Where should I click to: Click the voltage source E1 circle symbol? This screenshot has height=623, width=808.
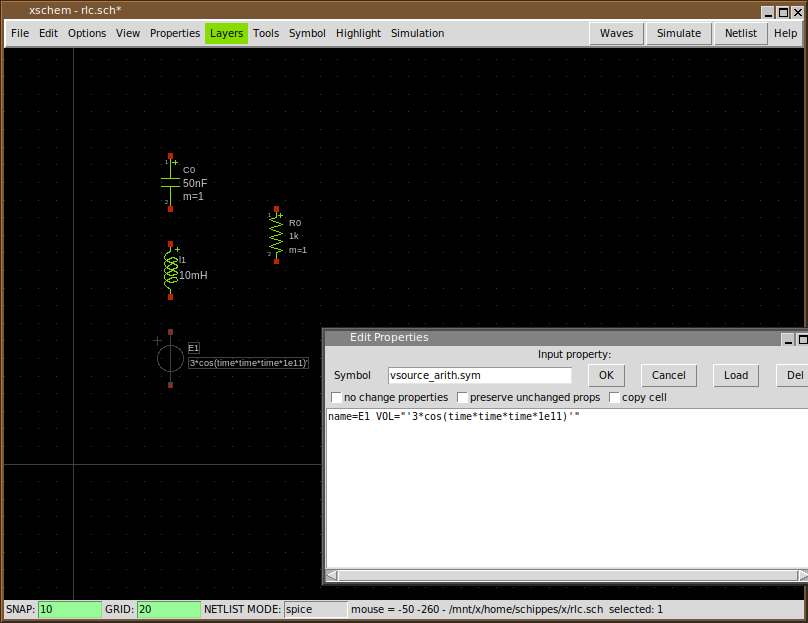coord(170,358)
